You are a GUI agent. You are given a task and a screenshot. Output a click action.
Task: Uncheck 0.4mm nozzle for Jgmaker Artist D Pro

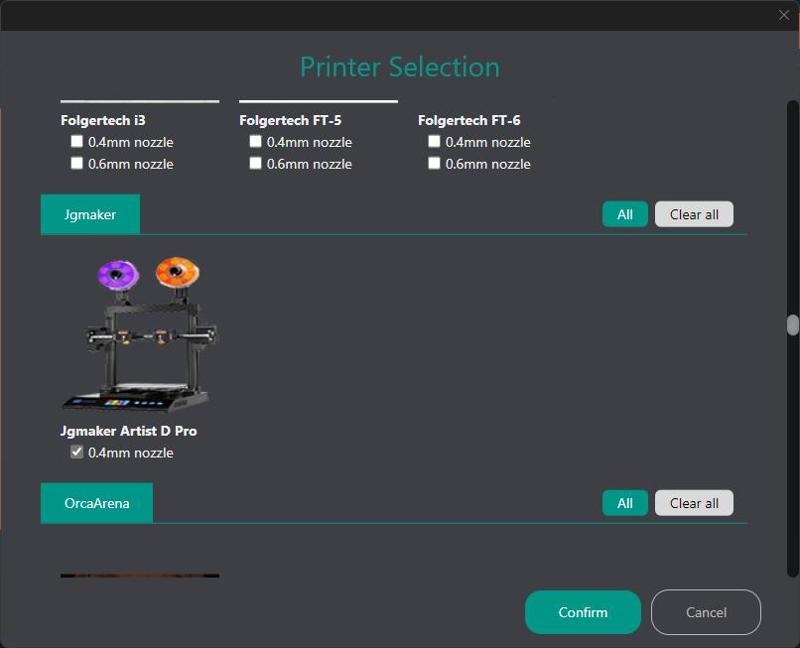(x=75, y=452)
